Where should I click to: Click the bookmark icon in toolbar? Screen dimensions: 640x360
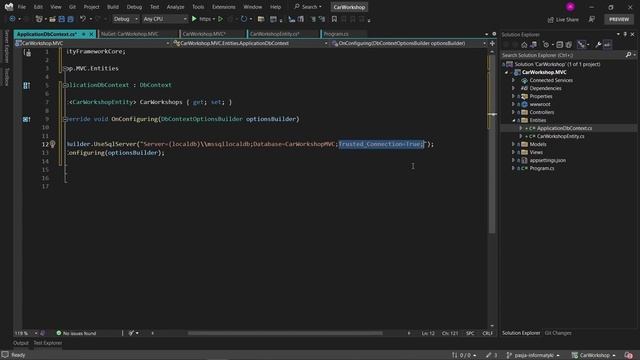point(334,19)
